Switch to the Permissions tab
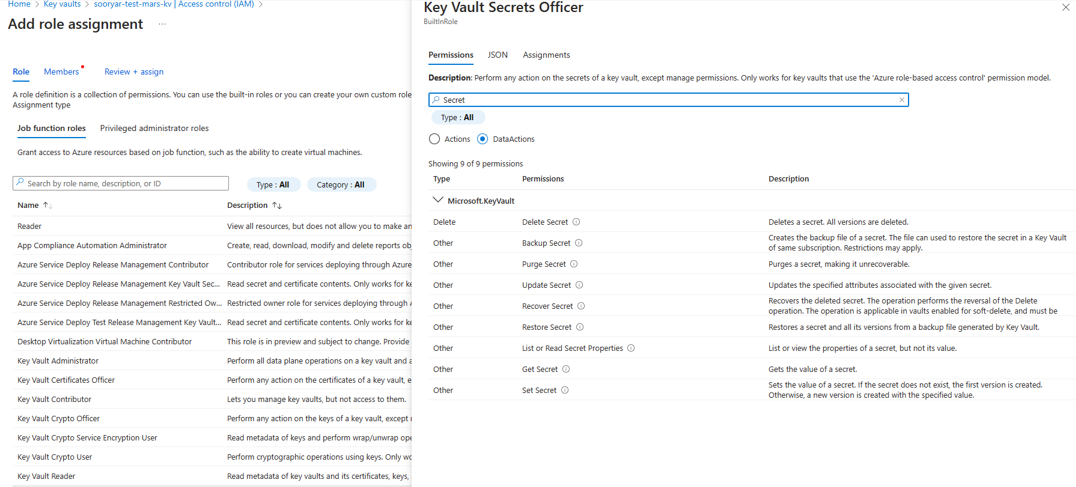1076x487 pixels. tap(451, 55)
